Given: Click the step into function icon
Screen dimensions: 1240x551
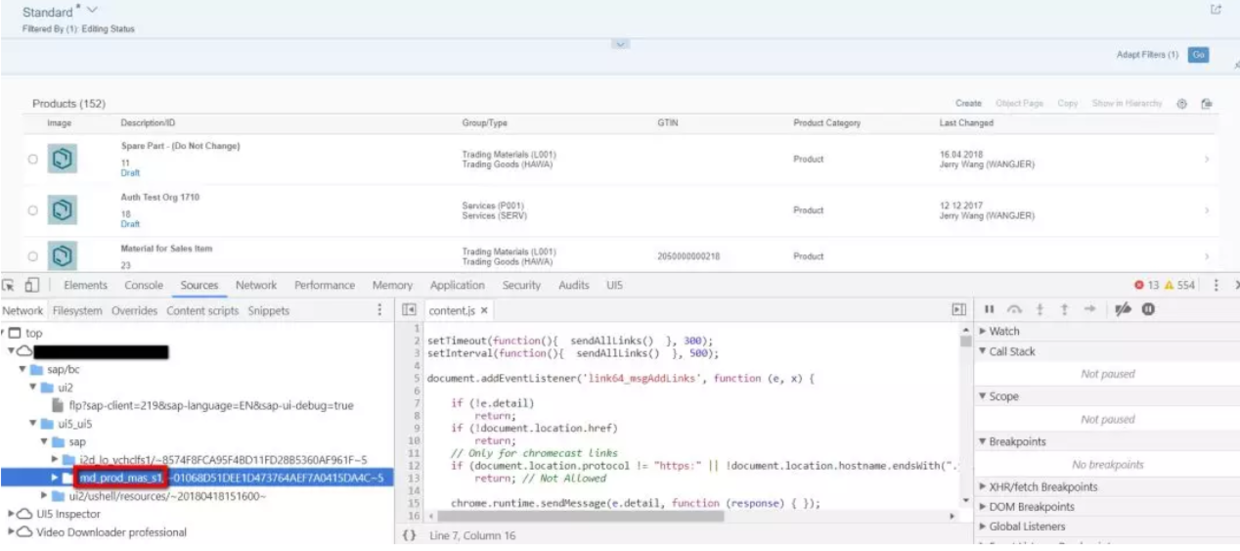Looking at the screenshot, I should point(1040,310).
